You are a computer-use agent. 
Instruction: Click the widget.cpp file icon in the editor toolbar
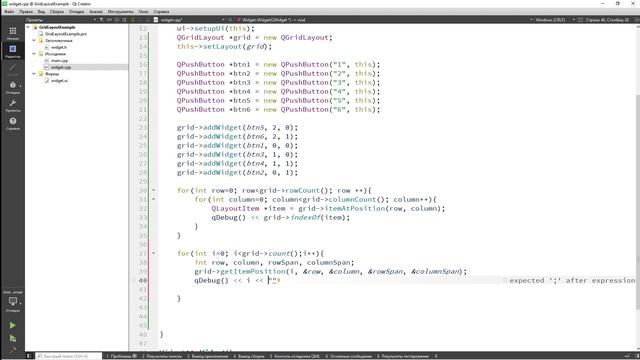[156, 20]
